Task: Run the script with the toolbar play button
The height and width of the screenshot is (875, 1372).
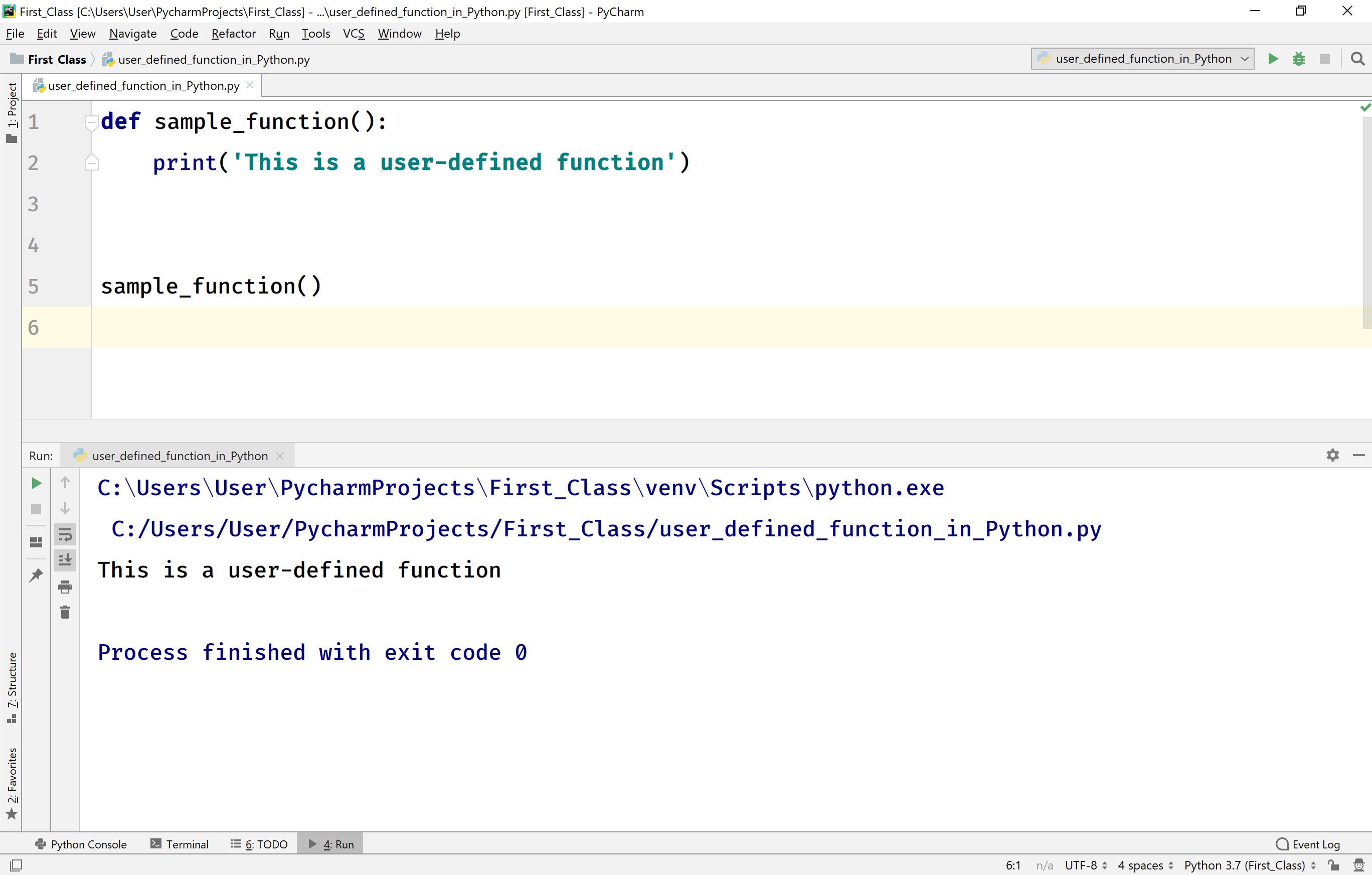Action: (x=1272, y=59)
